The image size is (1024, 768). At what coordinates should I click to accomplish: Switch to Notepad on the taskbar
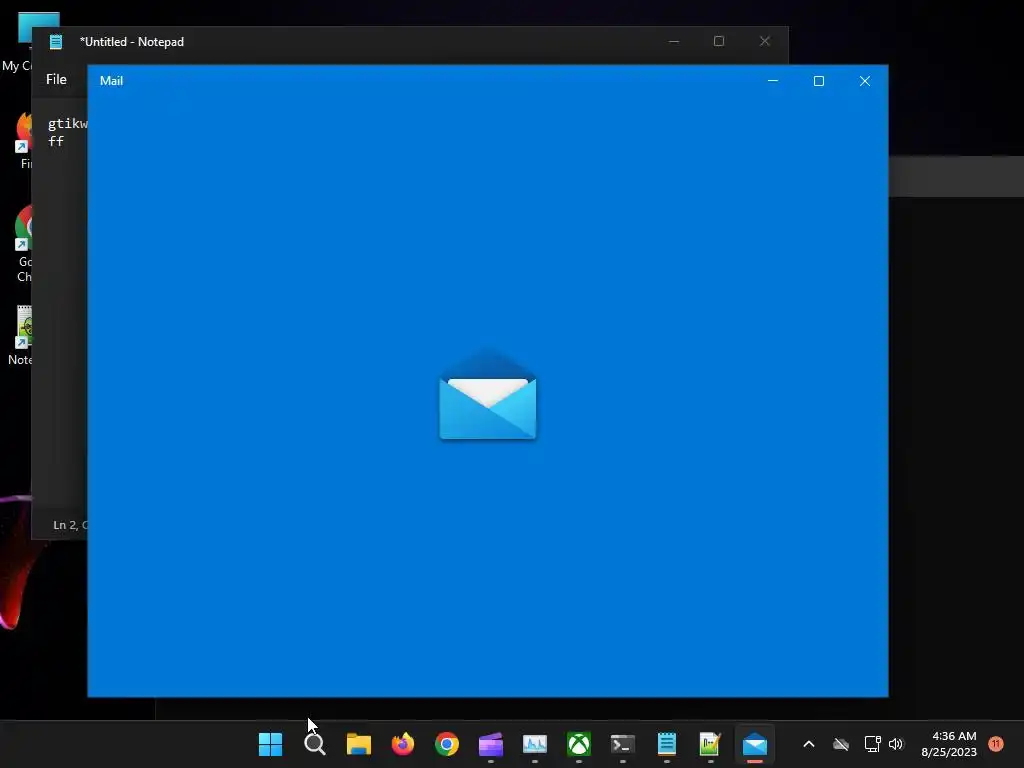click(x=667, y=744)
